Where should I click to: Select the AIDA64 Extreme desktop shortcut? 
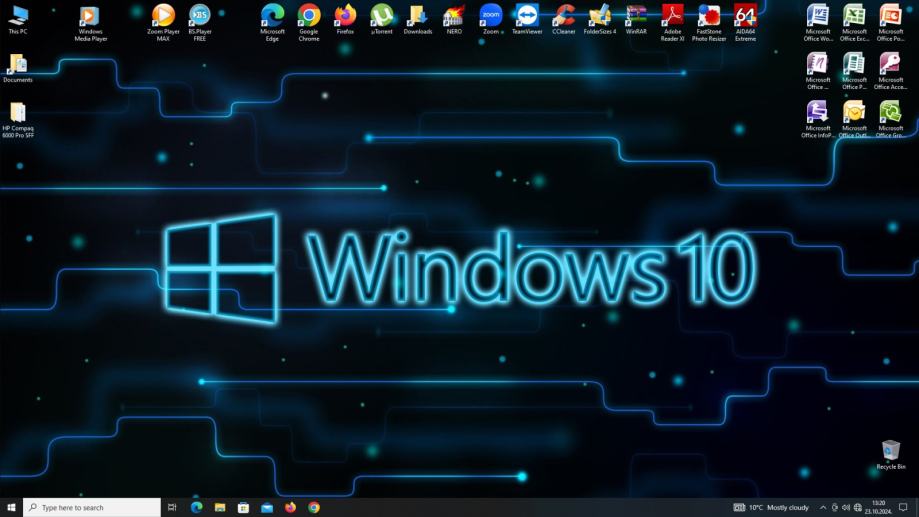746,23
